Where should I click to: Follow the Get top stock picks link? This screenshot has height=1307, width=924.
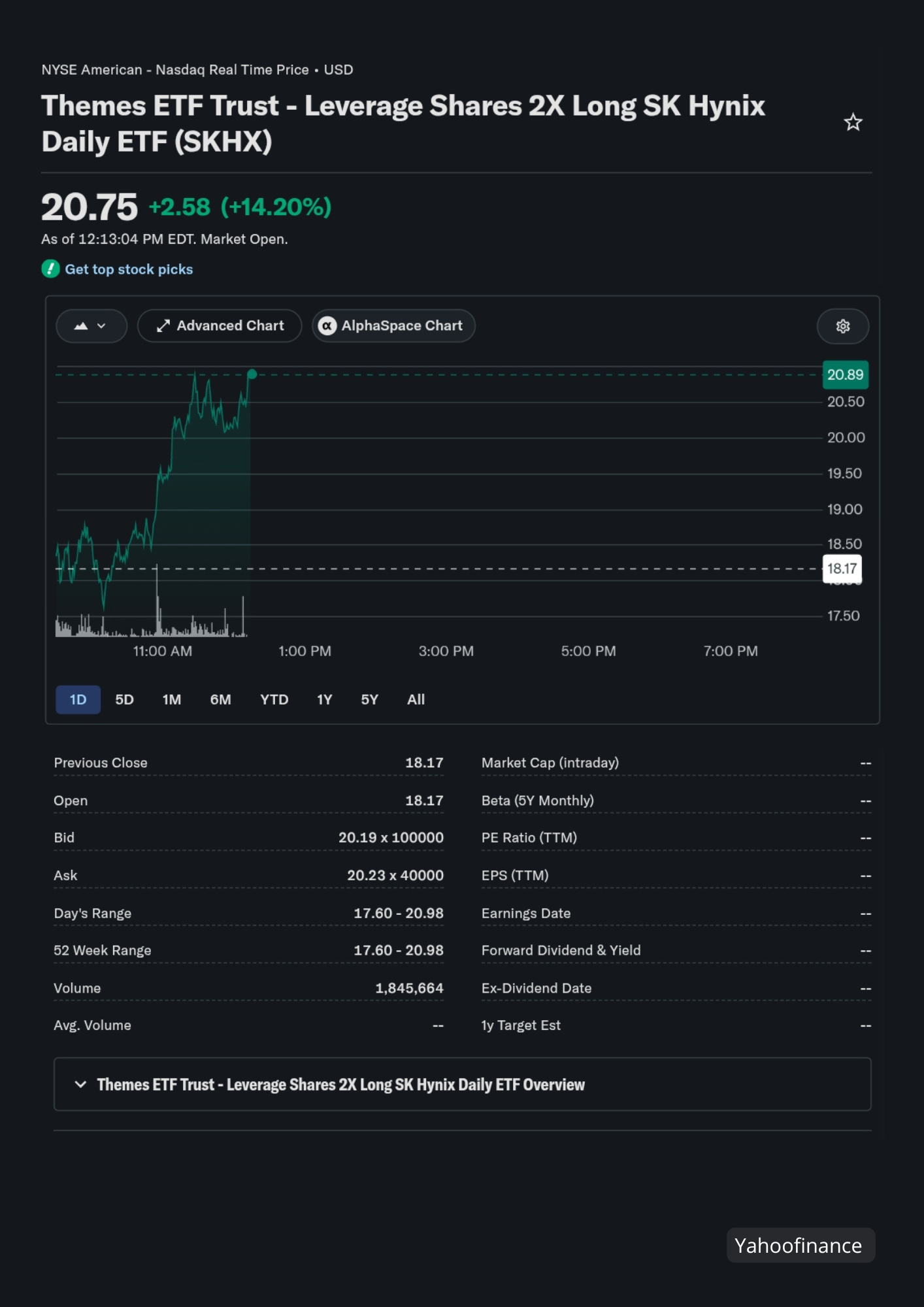tap(129, 269)
